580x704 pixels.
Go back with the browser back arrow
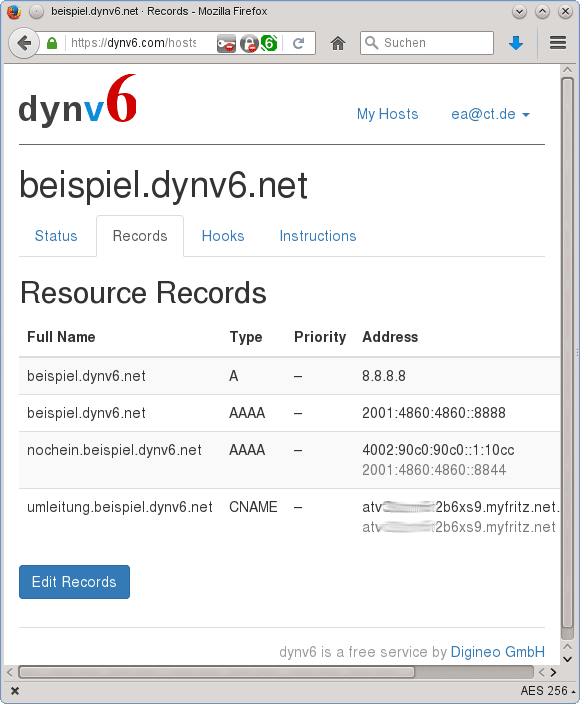24,43
